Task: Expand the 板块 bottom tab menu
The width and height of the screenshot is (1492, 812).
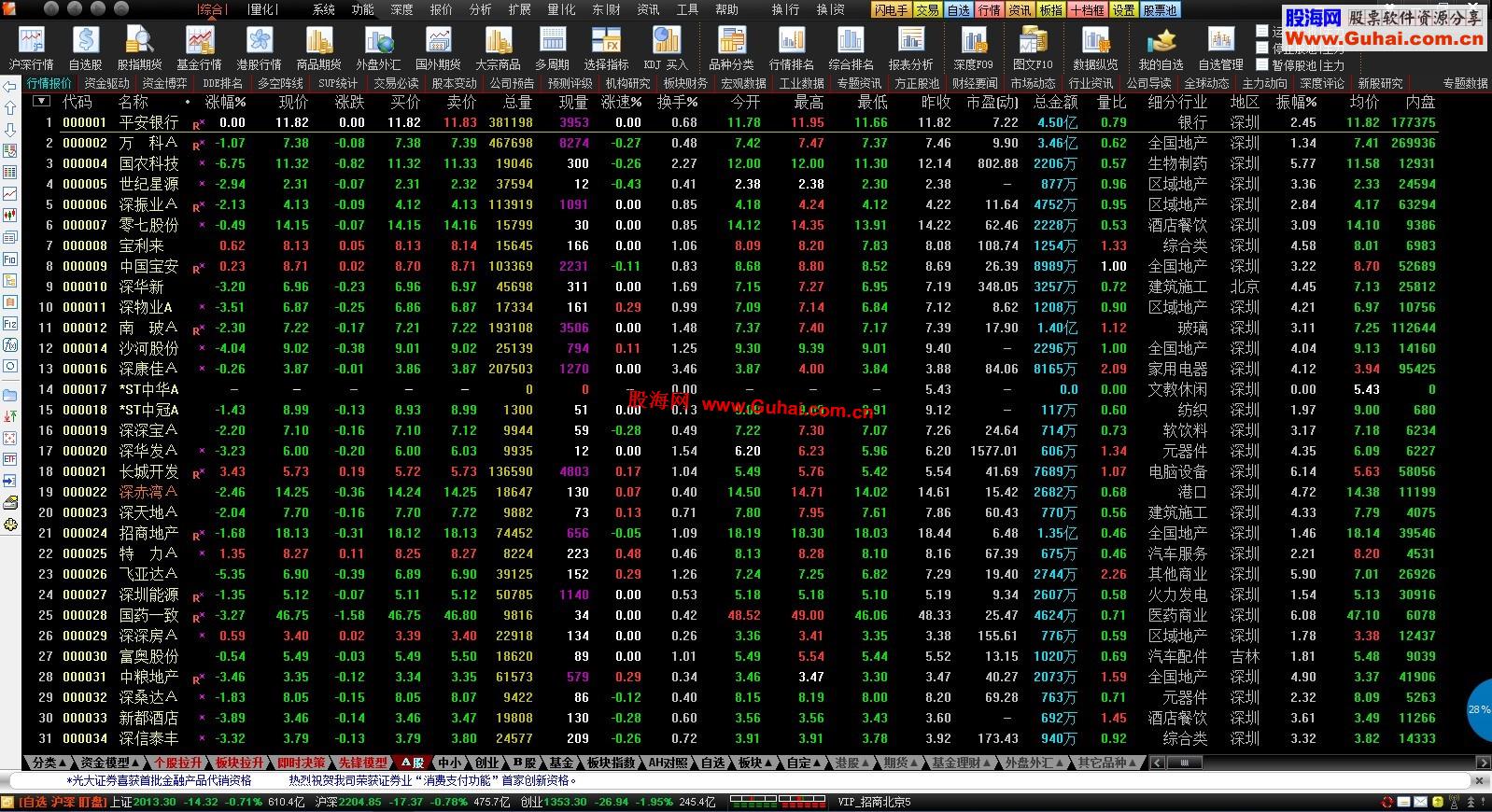Action: 755,763
